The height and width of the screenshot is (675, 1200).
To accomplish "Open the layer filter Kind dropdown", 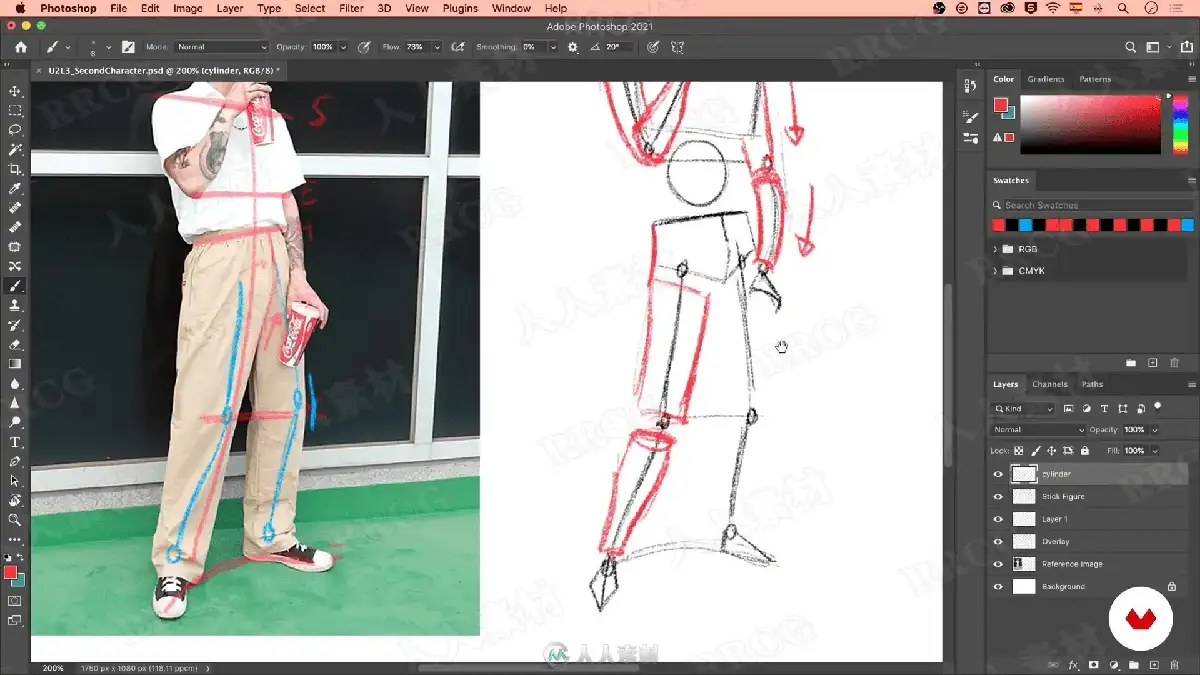I will [1023, 409].
